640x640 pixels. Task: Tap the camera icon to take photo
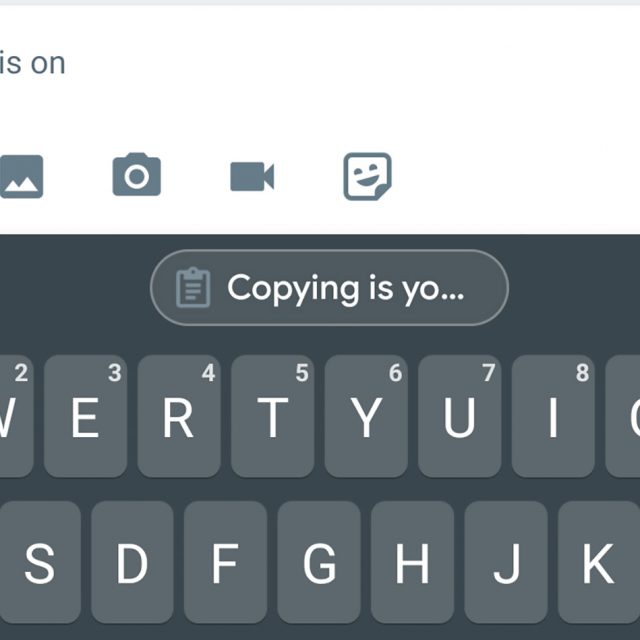click(137, 175)
